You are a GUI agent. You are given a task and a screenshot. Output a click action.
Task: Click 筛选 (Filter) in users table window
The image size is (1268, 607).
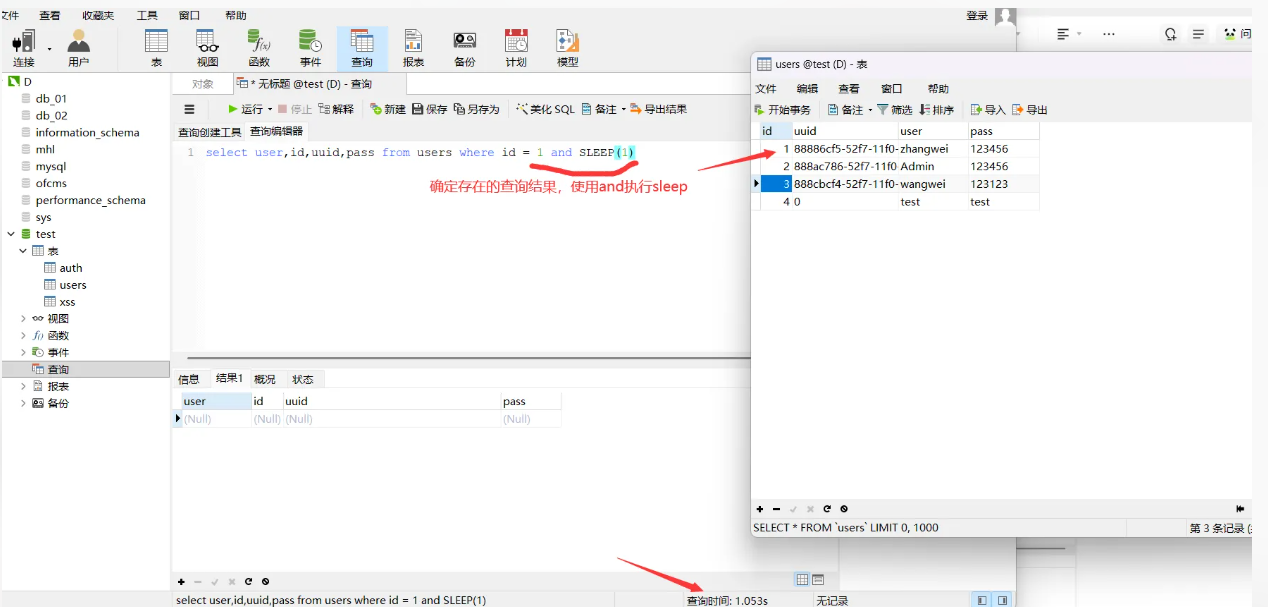[895, 110]
